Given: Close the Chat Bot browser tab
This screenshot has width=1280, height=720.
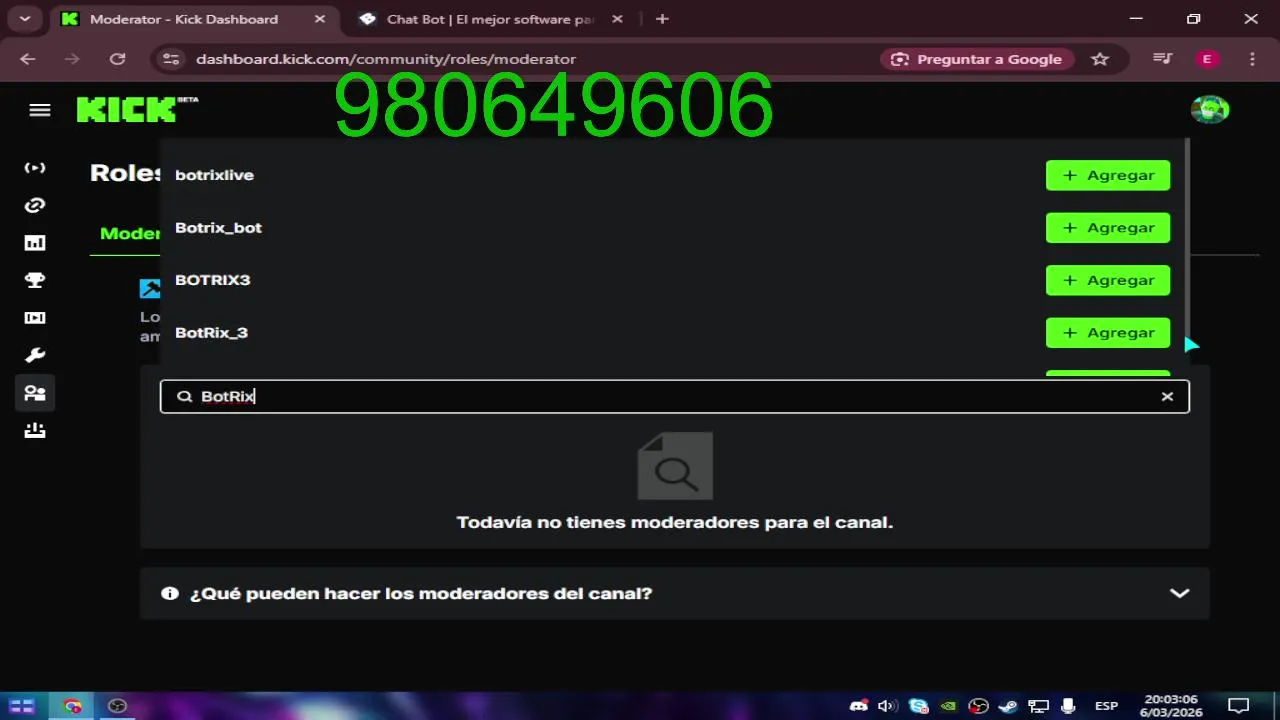Looking at the screenshot, I should 617,19.
